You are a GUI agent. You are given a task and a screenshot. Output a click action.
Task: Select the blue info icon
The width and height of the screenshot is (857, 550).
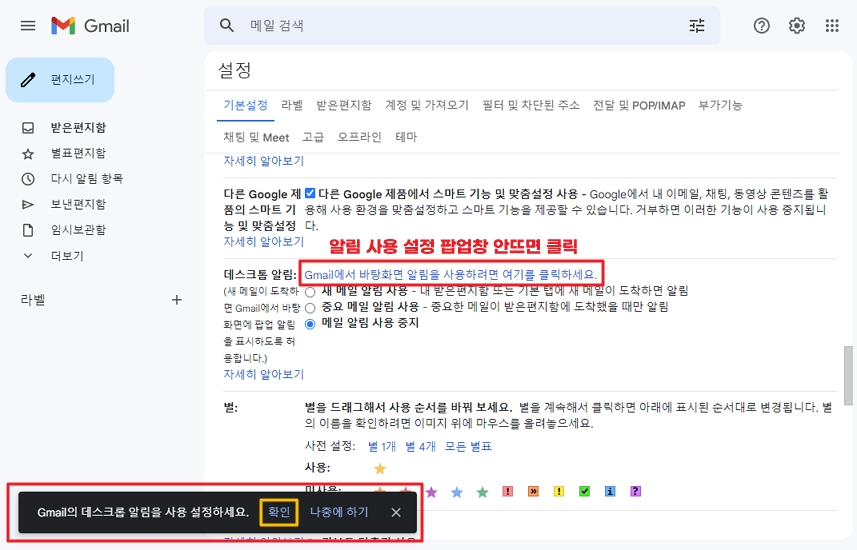click(610, 492)
